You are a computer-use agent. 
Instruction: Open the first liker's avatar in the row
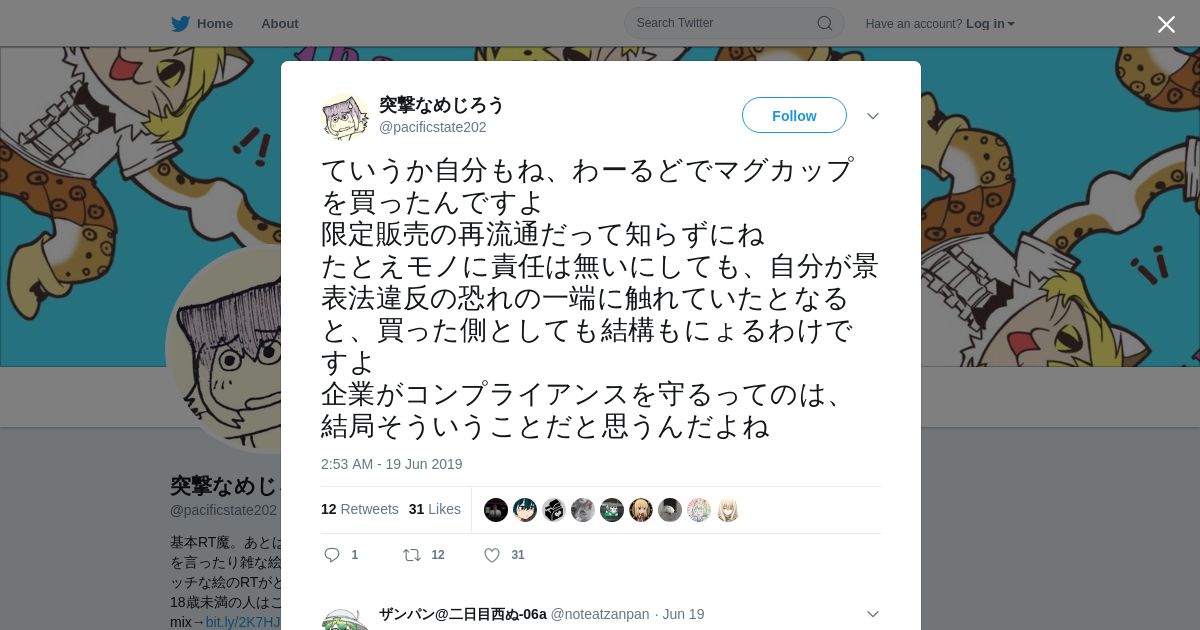(x=496, y=510)
